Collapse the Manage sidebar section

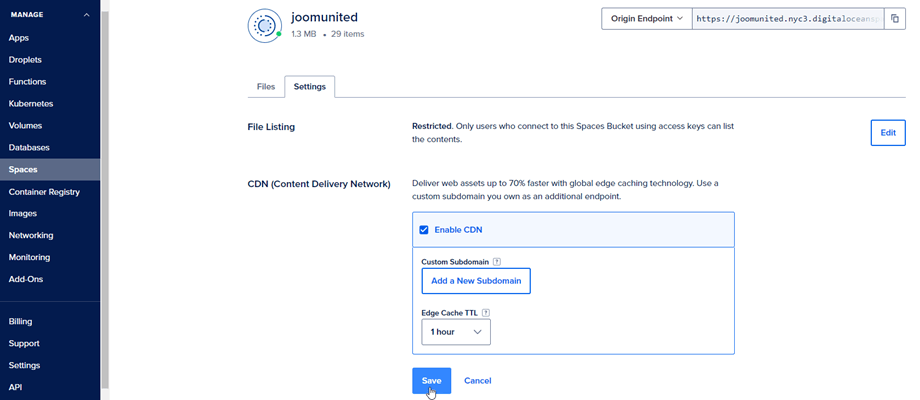click(x=86, y=15)
